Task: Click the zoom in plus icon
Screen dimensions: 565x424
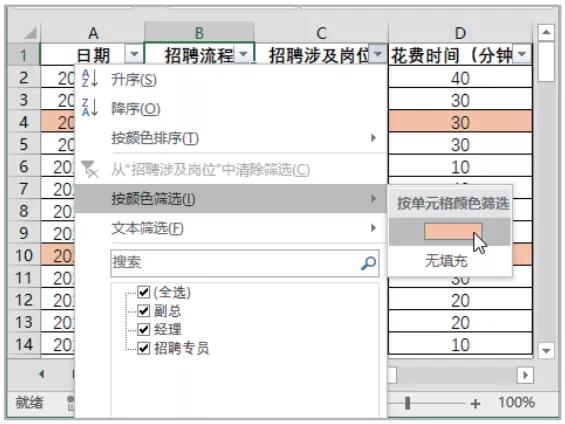Action: pos(475,403)
